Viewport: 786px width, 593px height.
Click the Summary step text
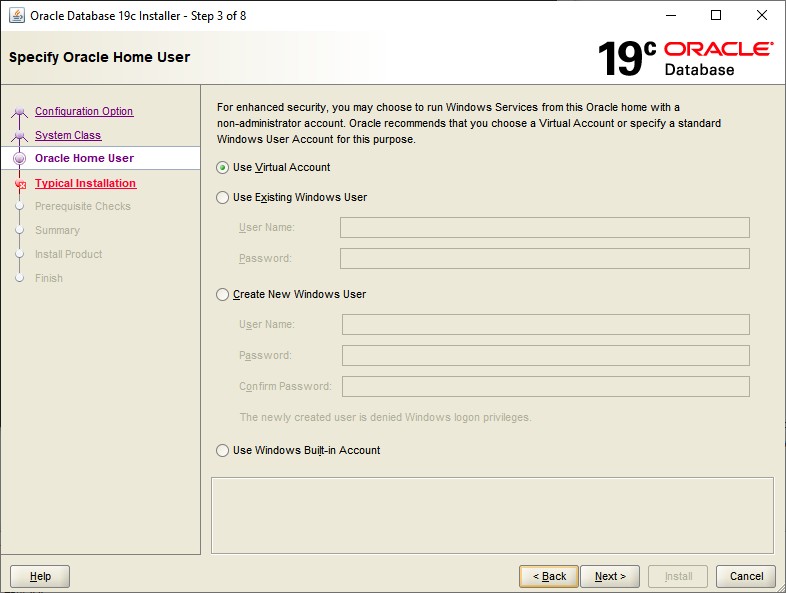pyautogui.click(x=57, y=231)
